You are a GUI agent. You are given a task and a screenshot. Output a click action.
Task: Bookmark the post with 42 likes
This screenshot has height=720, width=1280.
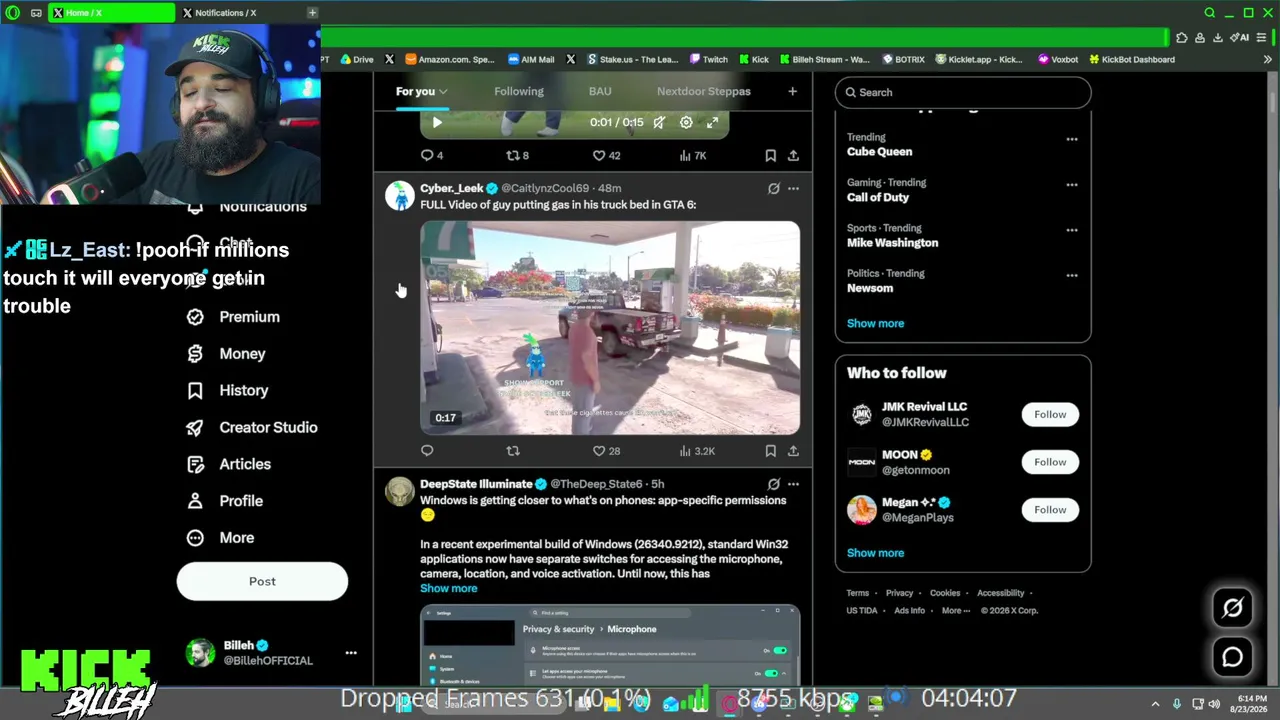pyautogui.click(x=770, y=155)
